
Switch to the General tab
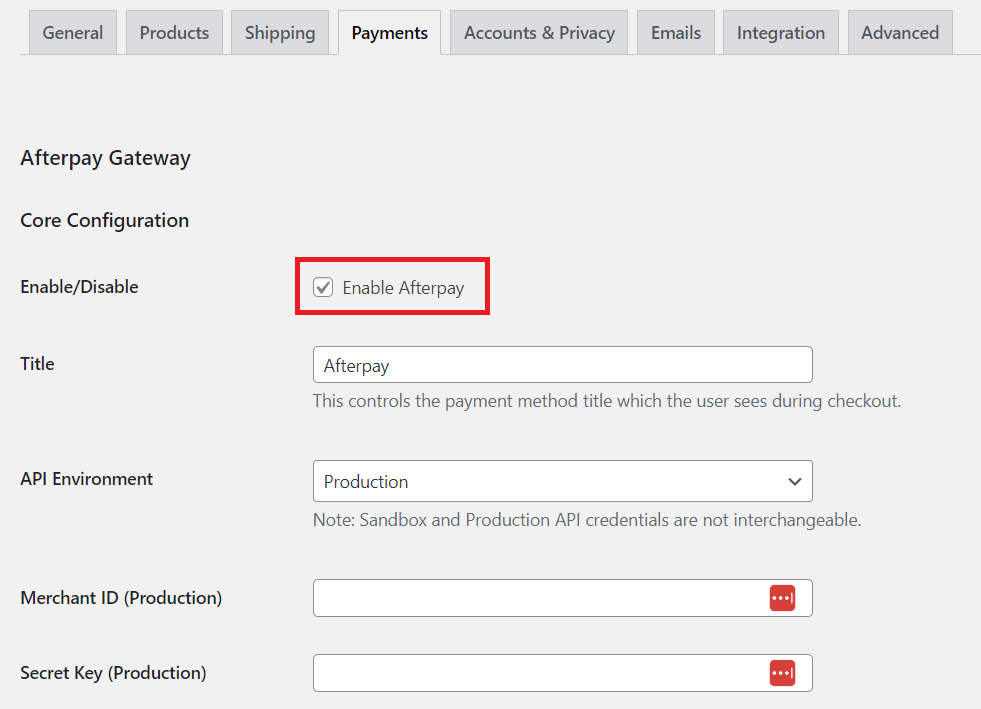coord(73,33)
